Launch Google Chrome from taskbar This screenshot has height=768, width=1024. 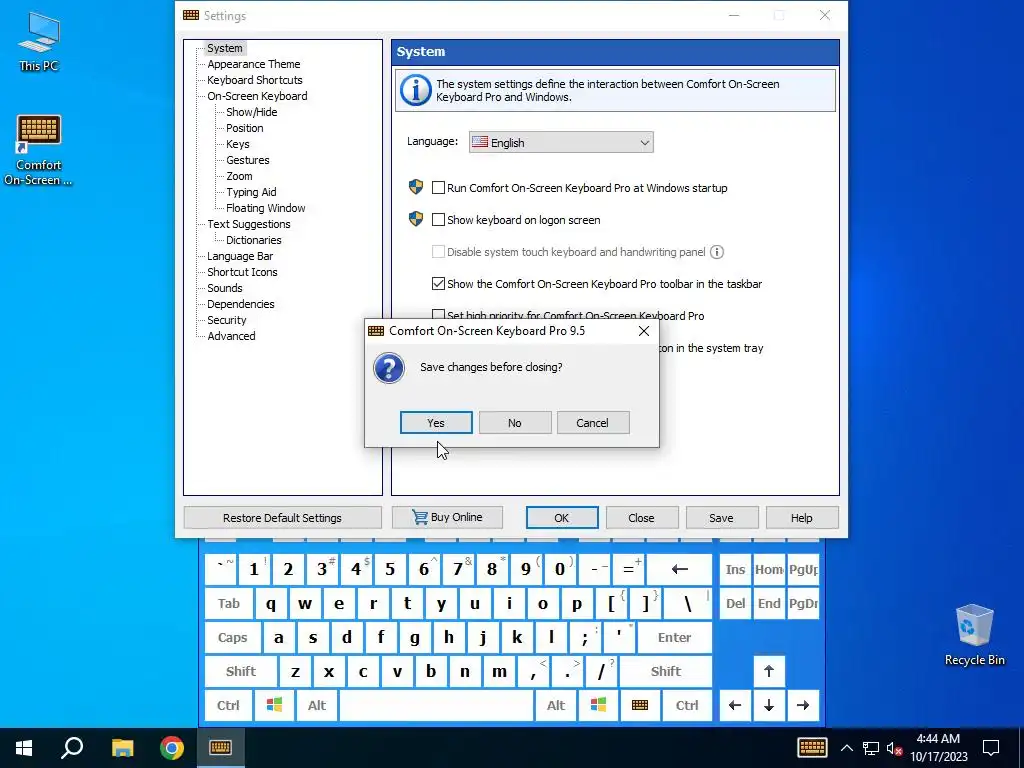(x=172, y=748)
